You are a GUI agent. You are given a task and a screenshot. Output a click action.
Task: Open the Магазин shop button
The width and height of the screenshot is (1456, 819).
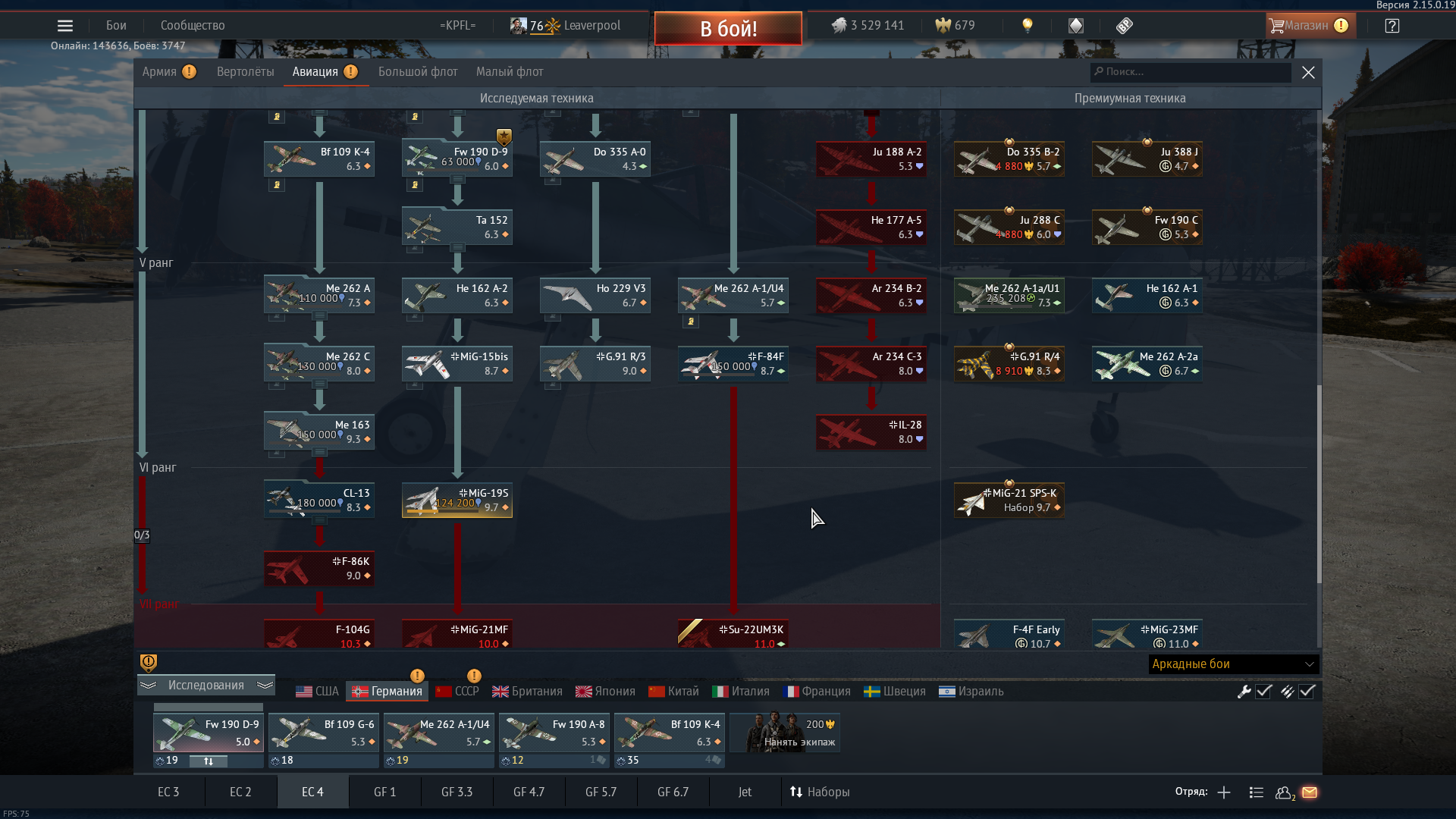tap(1310, 26)
